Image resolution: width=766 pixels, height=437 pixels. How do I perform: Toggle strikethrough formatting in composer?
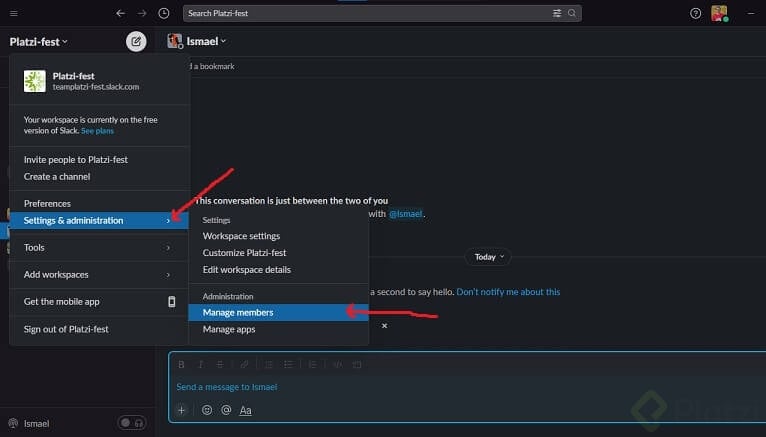220,364
